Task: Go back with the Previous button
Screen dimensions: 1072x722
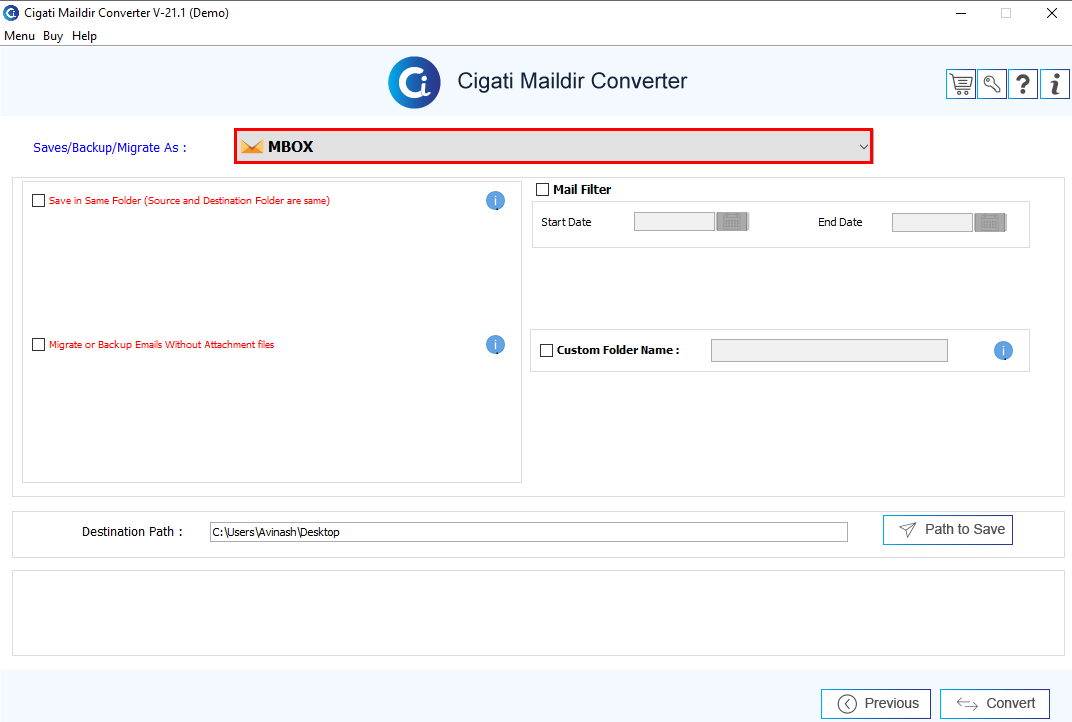Action: click(876, 704)
